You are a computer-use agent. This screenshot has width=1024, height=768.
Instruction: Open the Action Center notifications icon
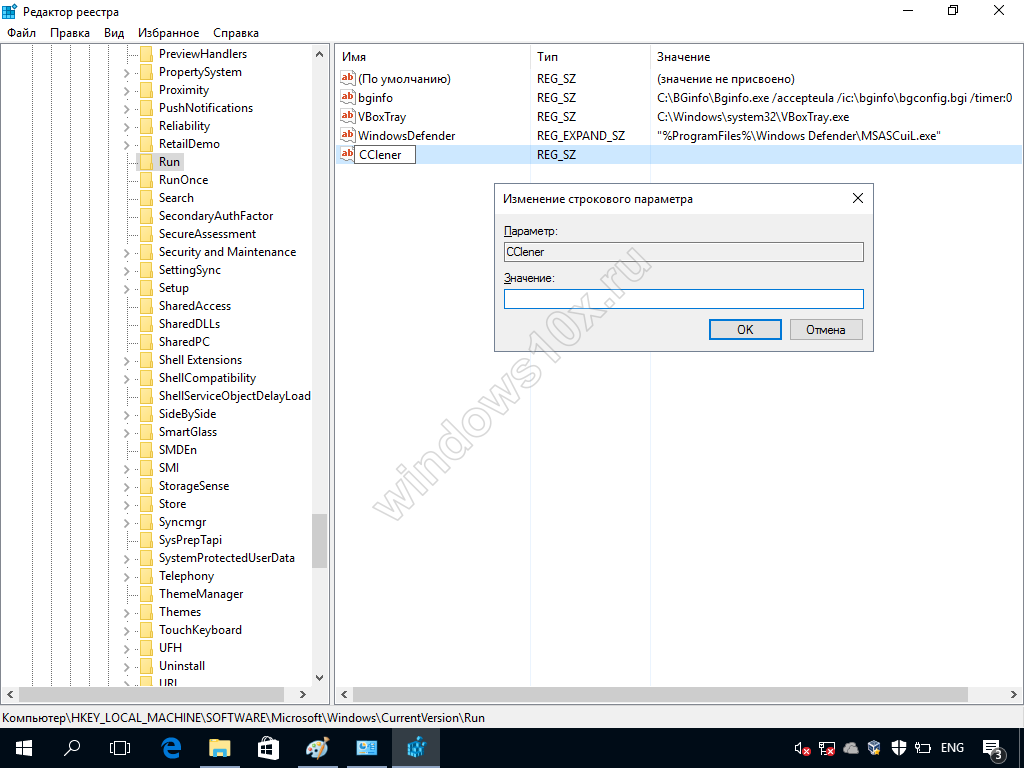[994, 748]
